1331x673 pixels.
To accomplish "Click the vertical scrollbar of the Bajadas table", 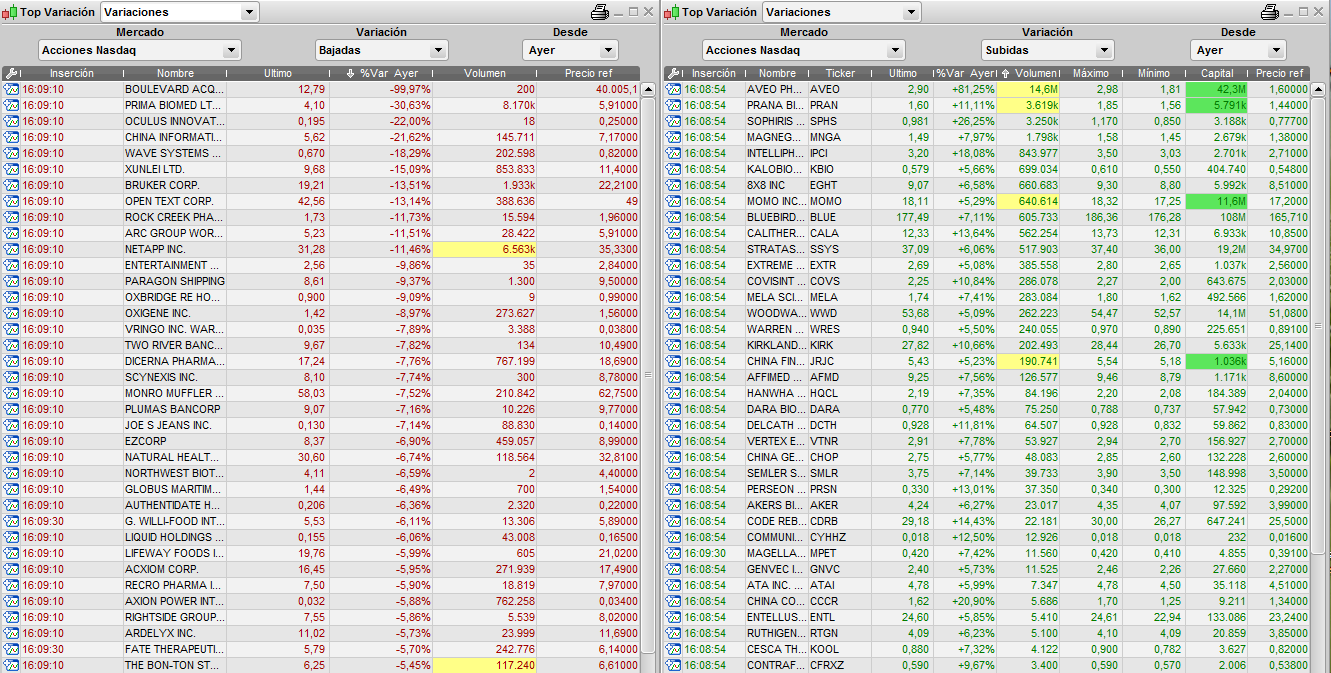I will tap(648, 376).
